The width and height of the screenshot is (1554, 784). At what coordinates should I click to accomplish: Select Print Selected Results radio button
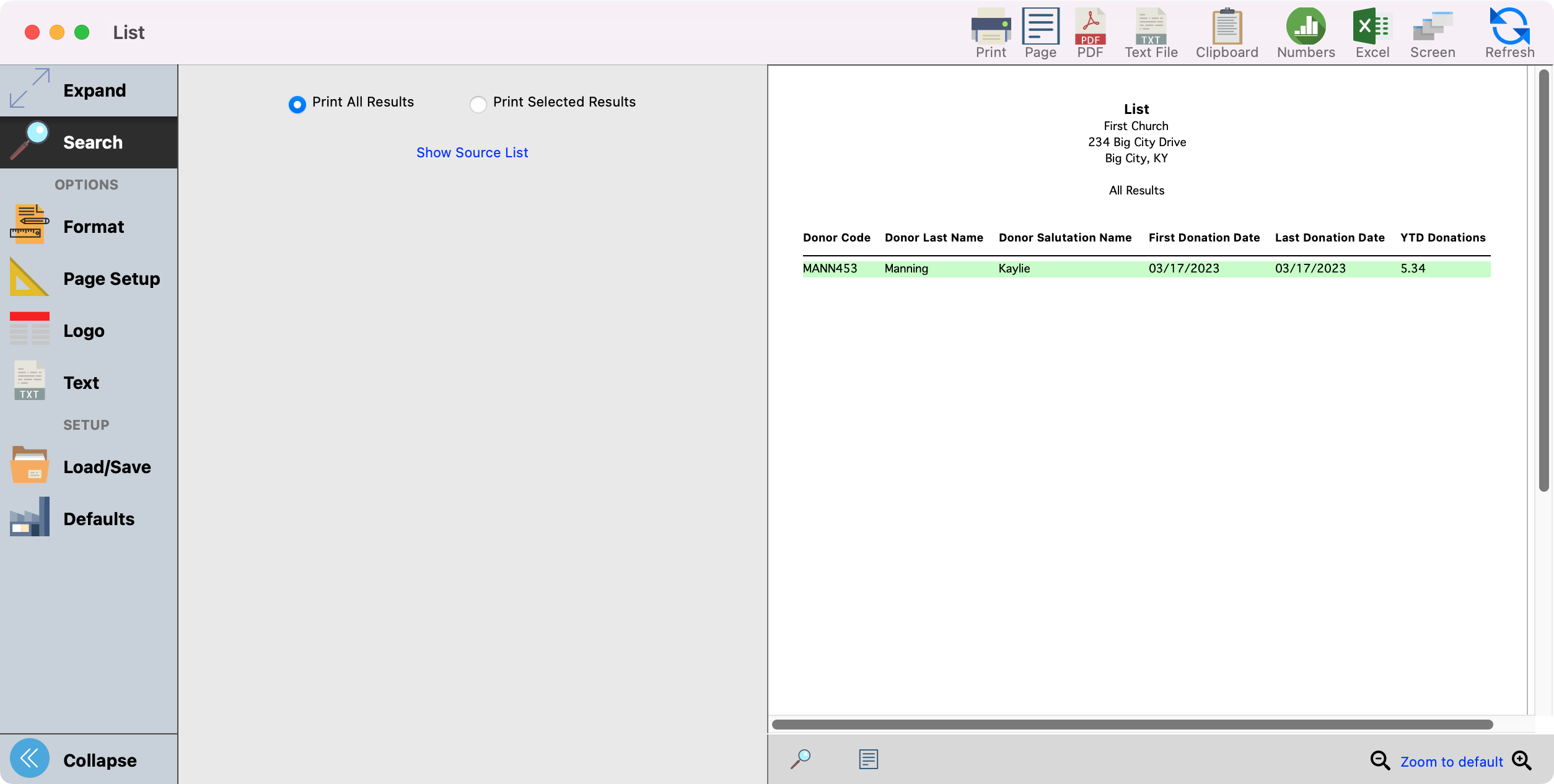click(x=478, y=104)
